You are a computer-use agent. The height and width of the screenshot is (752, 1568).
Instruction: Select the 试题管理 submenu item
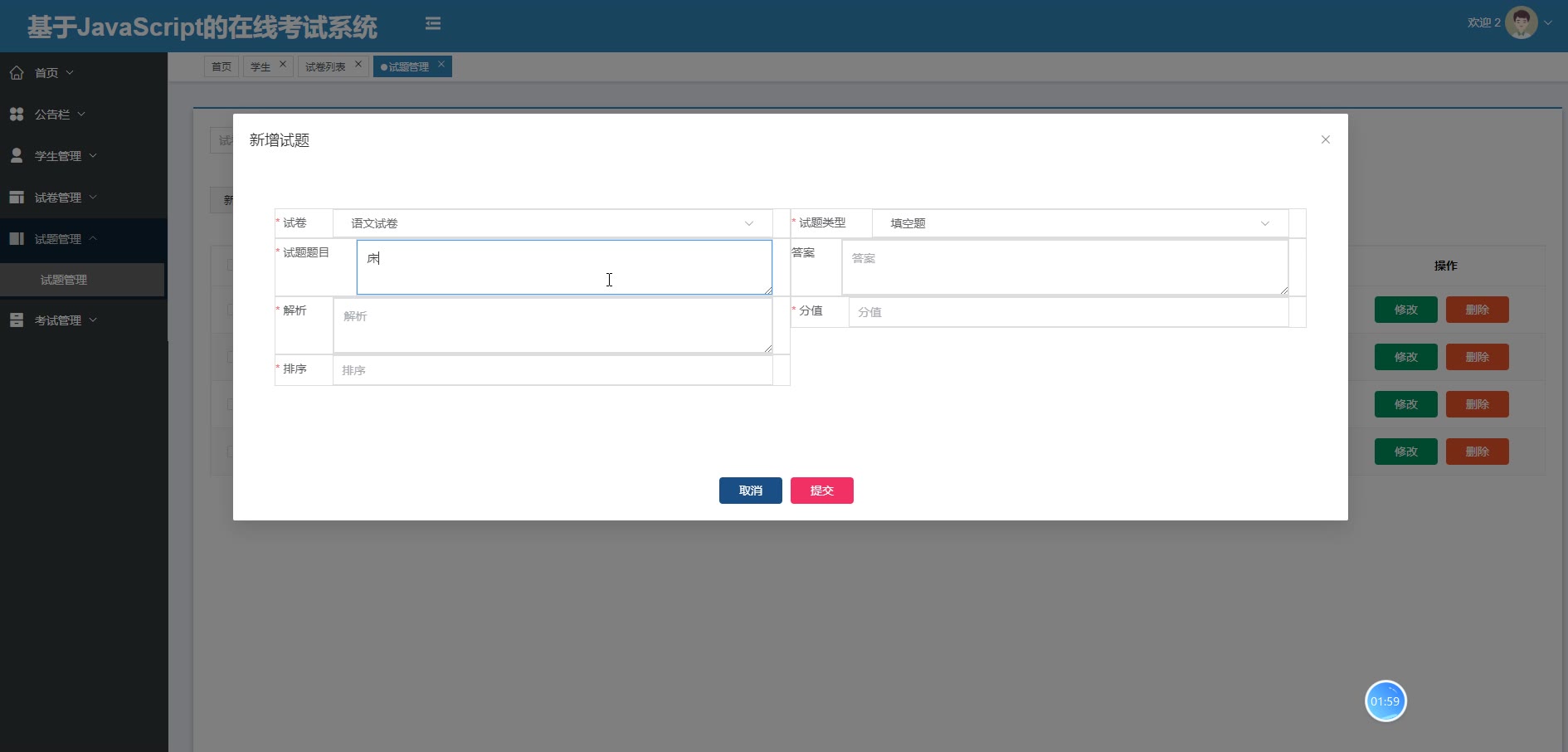pyautogui.click(x=82, y=280)
